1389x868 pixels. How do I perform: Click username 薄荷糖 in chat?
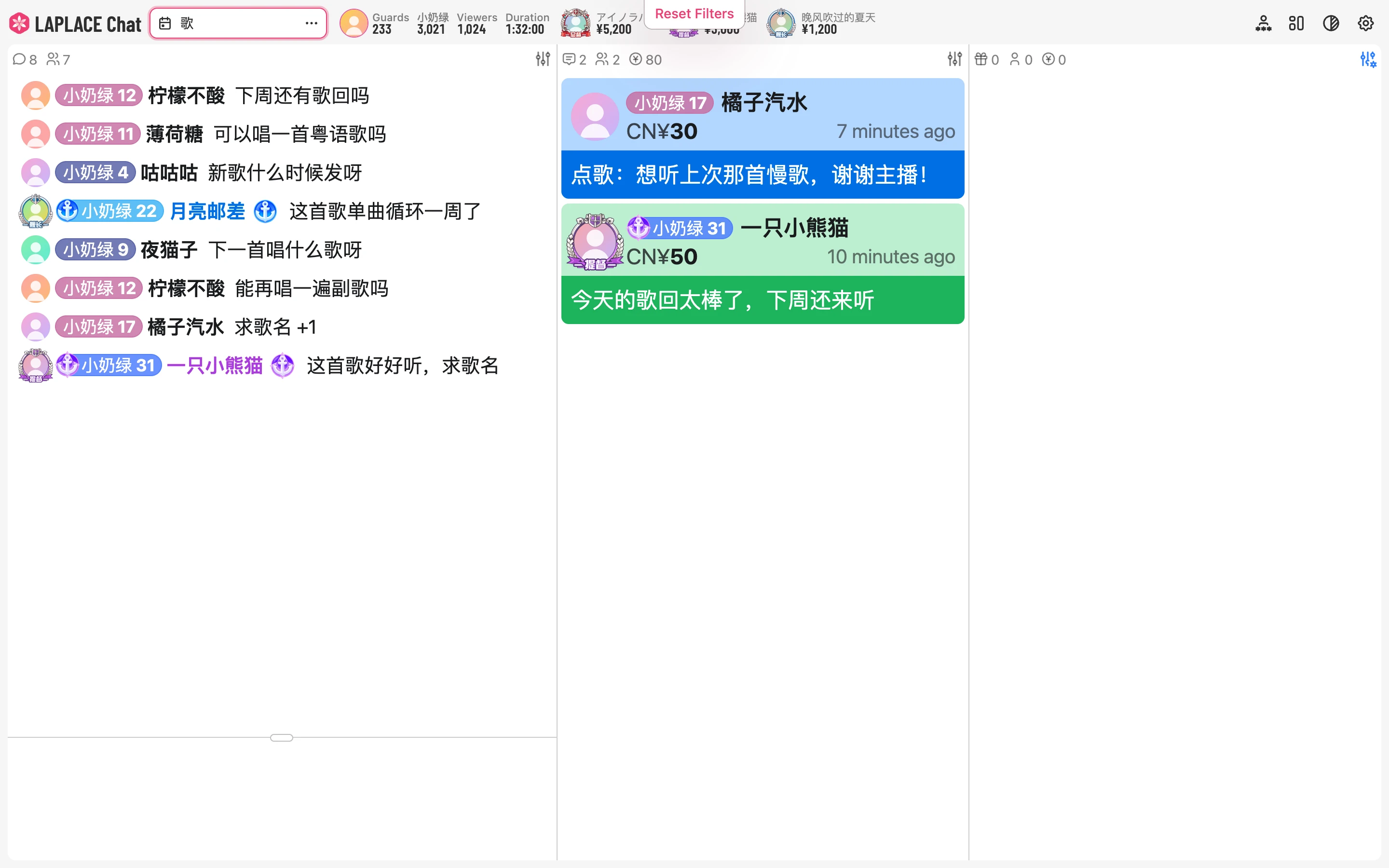pos(175,135)
